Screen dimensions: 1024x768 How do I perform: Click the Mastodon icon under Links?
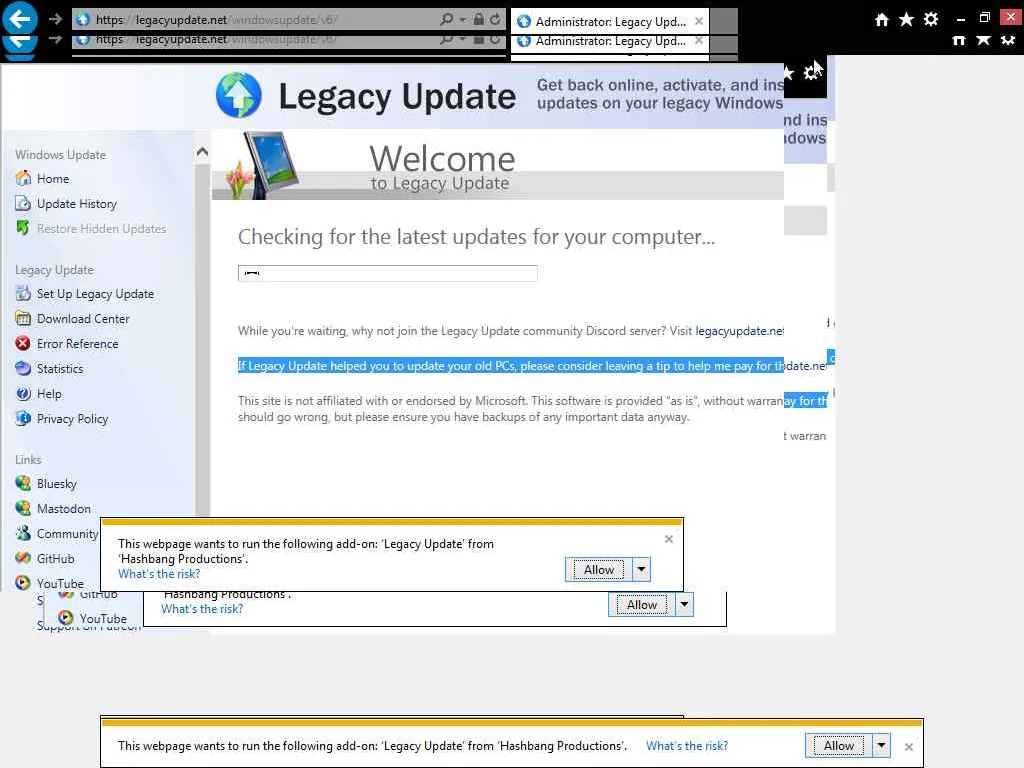pos(23,508)
